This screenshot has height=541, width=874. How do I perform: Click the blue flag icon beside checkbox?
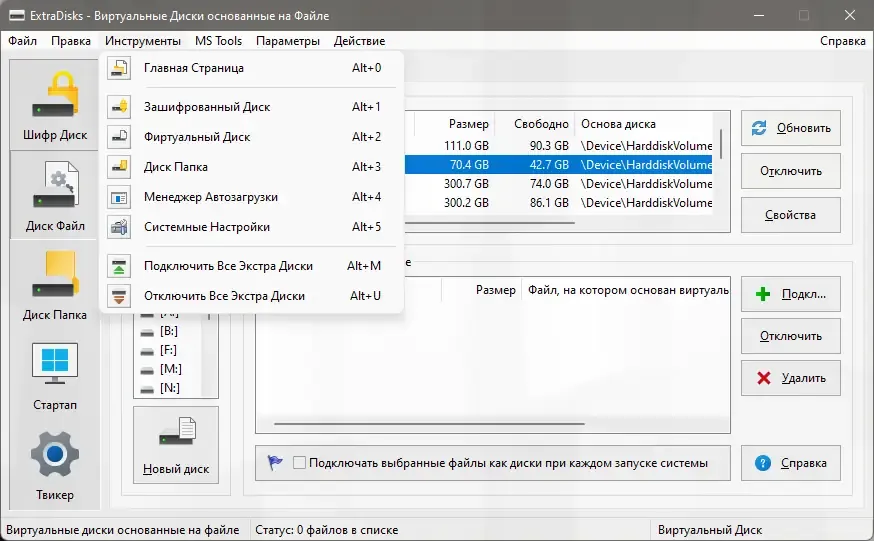coord(275,462)
